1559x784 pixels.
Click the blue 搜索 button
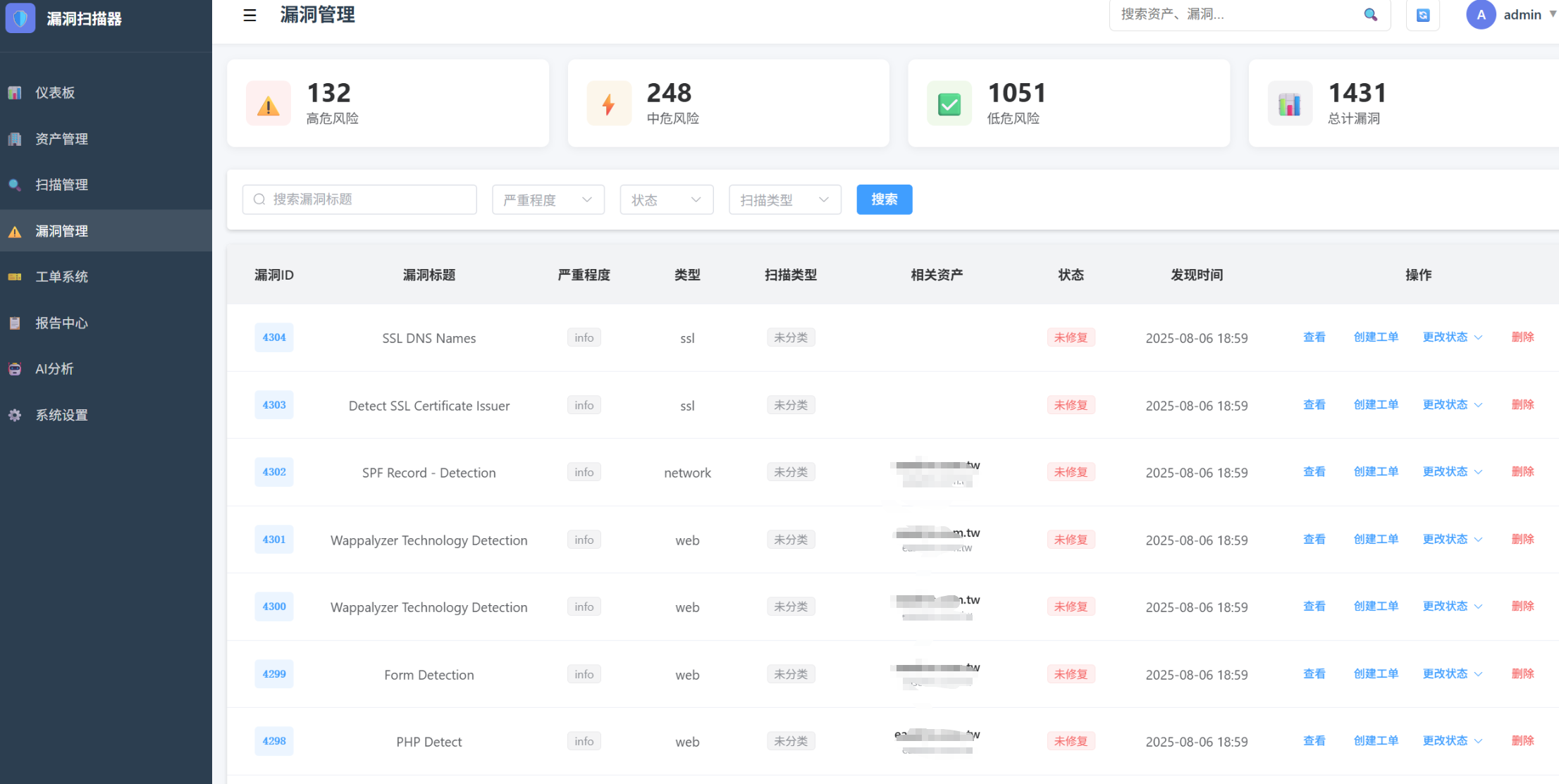[x=884, y=199]
